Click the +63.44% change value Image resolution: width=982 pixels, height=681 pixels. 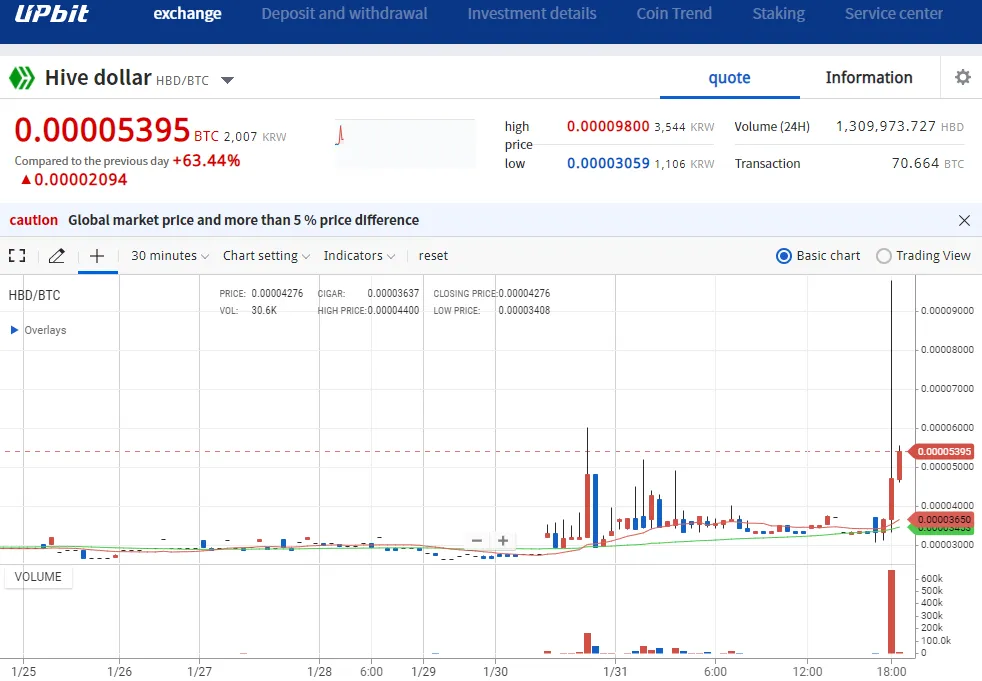206,161
